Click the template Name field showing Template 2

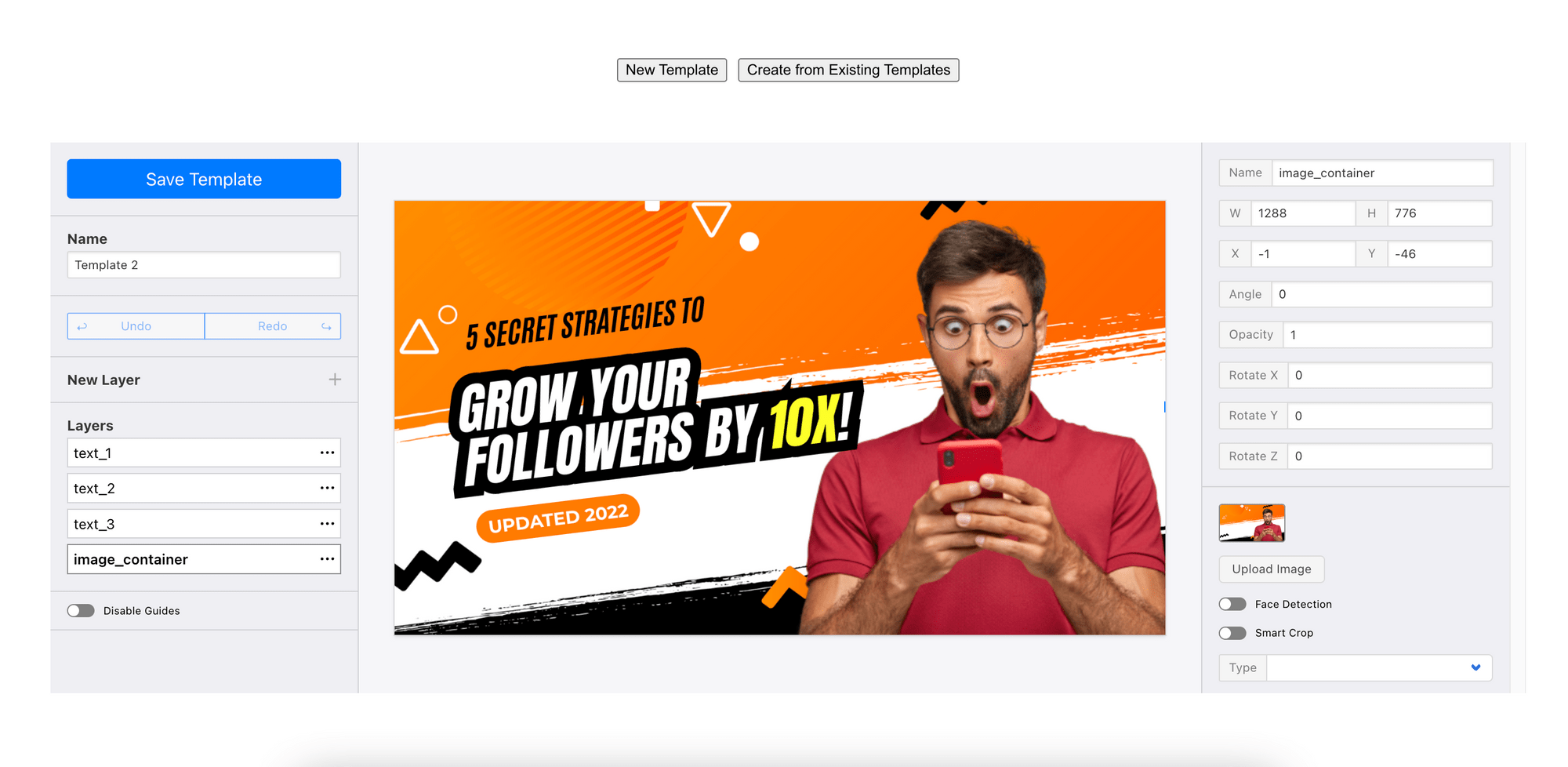click(x=204, y=265)
